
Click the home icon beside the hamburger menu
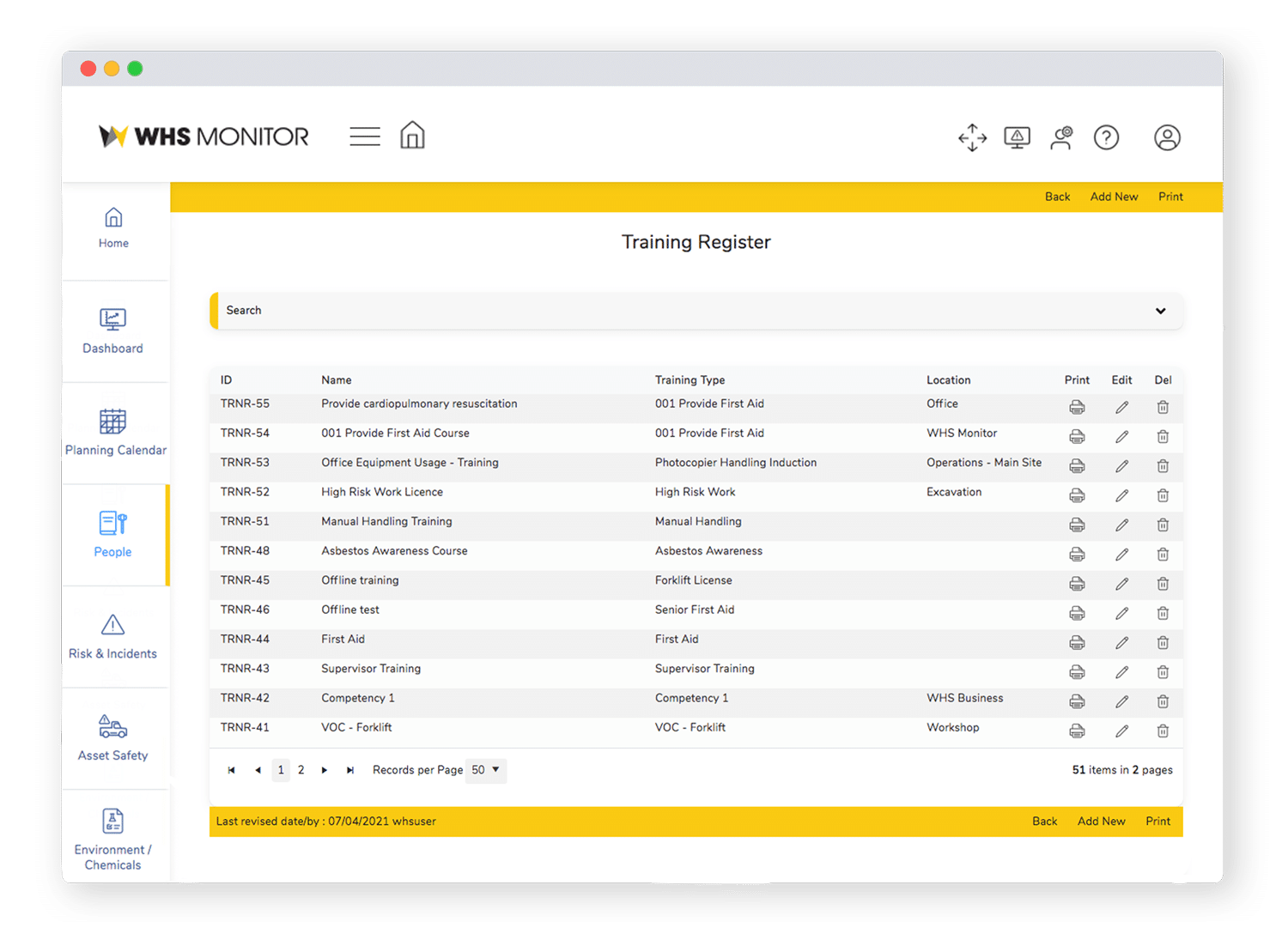412,135
